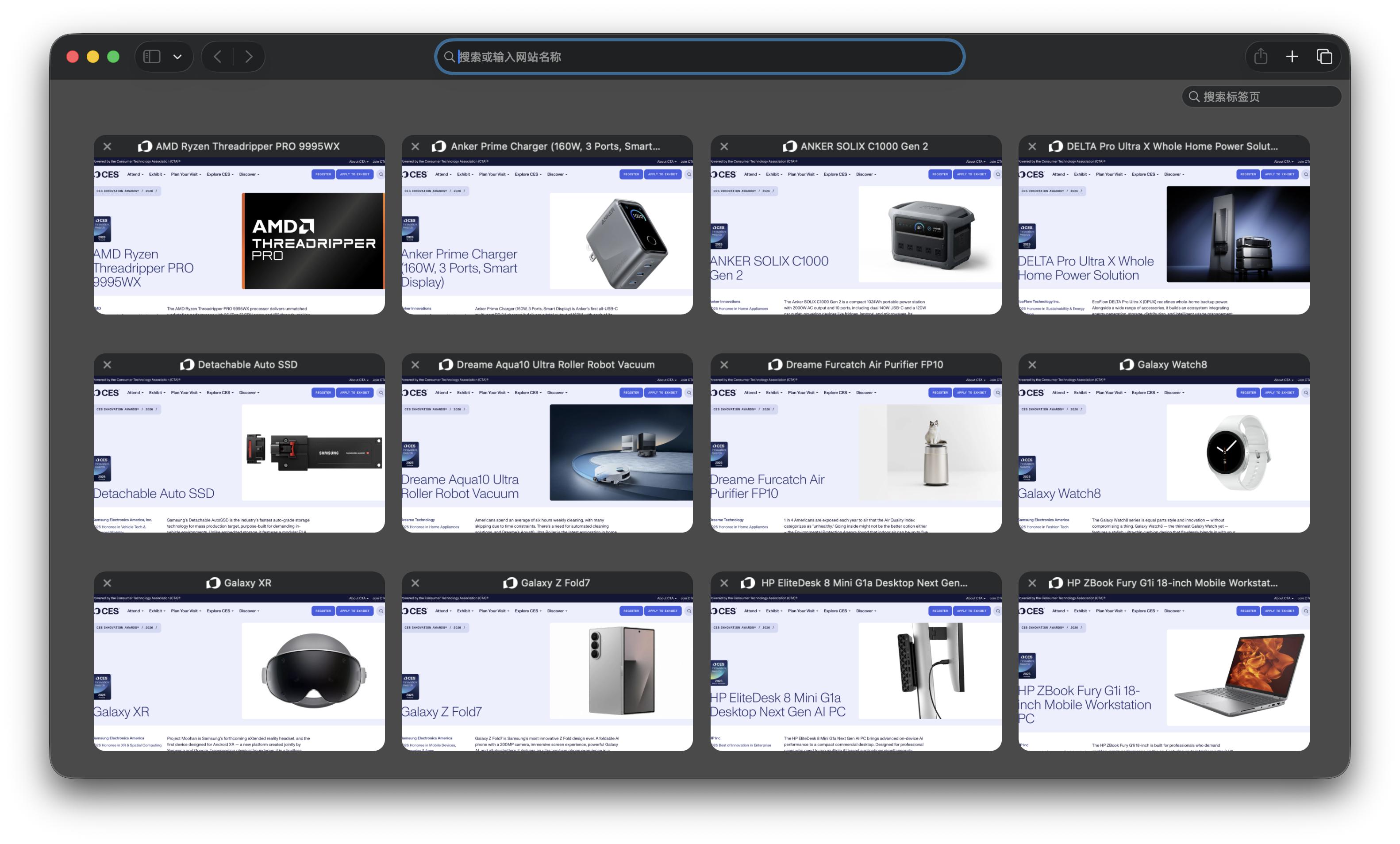Close the Detachable Auto SSD tab
The height and width of the screenshot is (844, 1400).
[x=108, y=364]
